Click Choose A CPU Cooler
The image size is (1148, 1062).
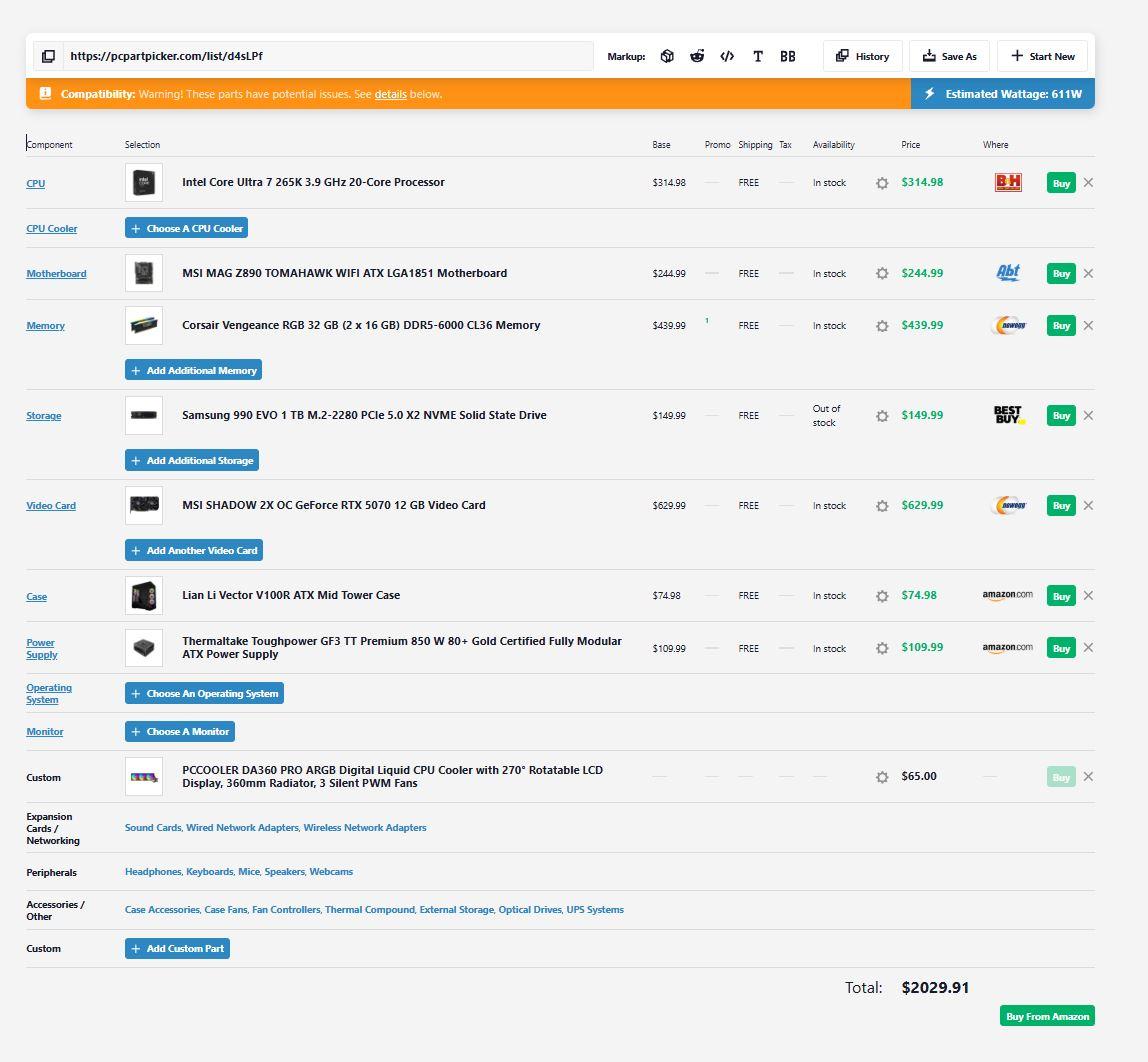click(x=187, y=228)
